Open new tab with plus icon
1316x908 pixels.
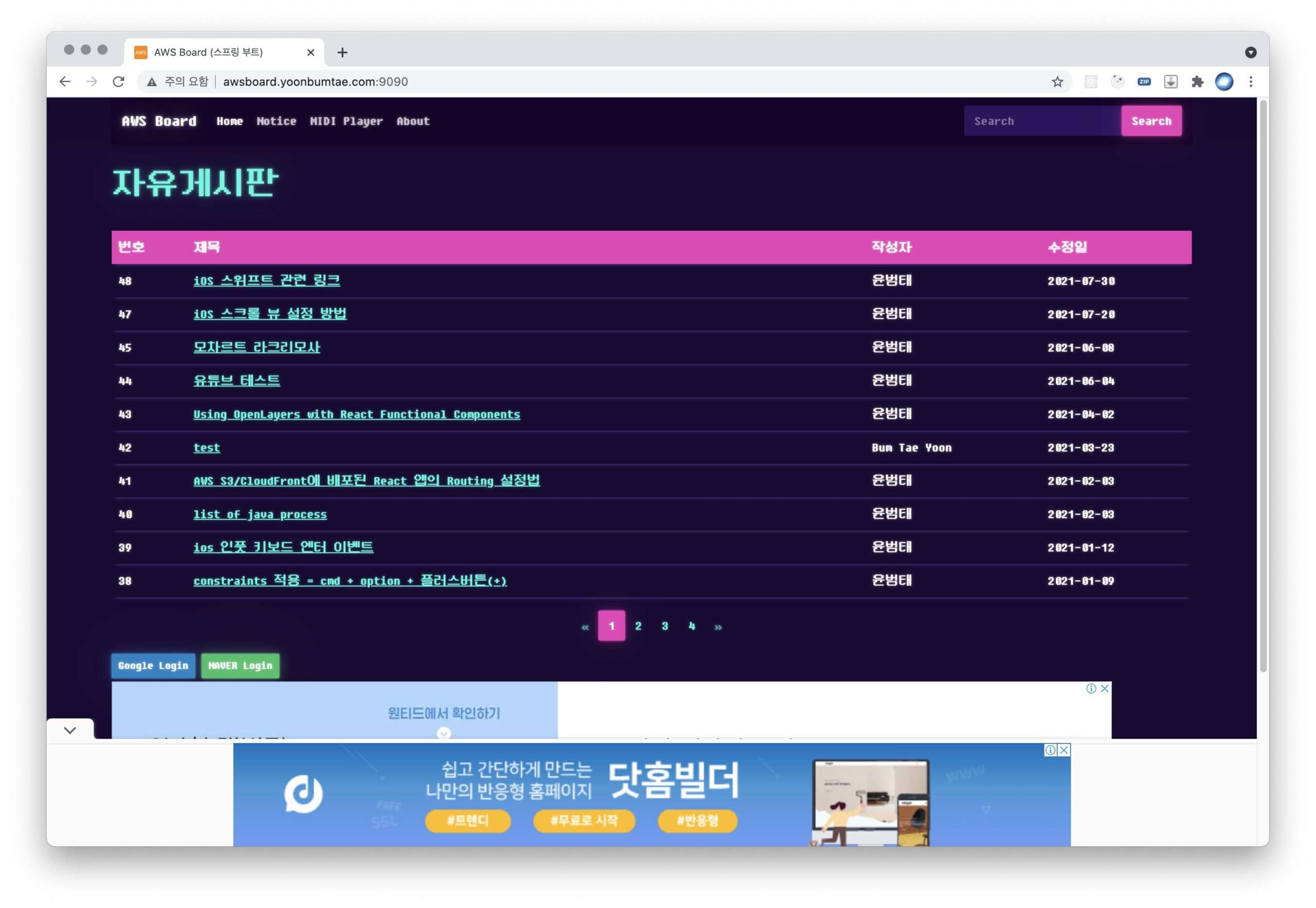coord(342,52)
